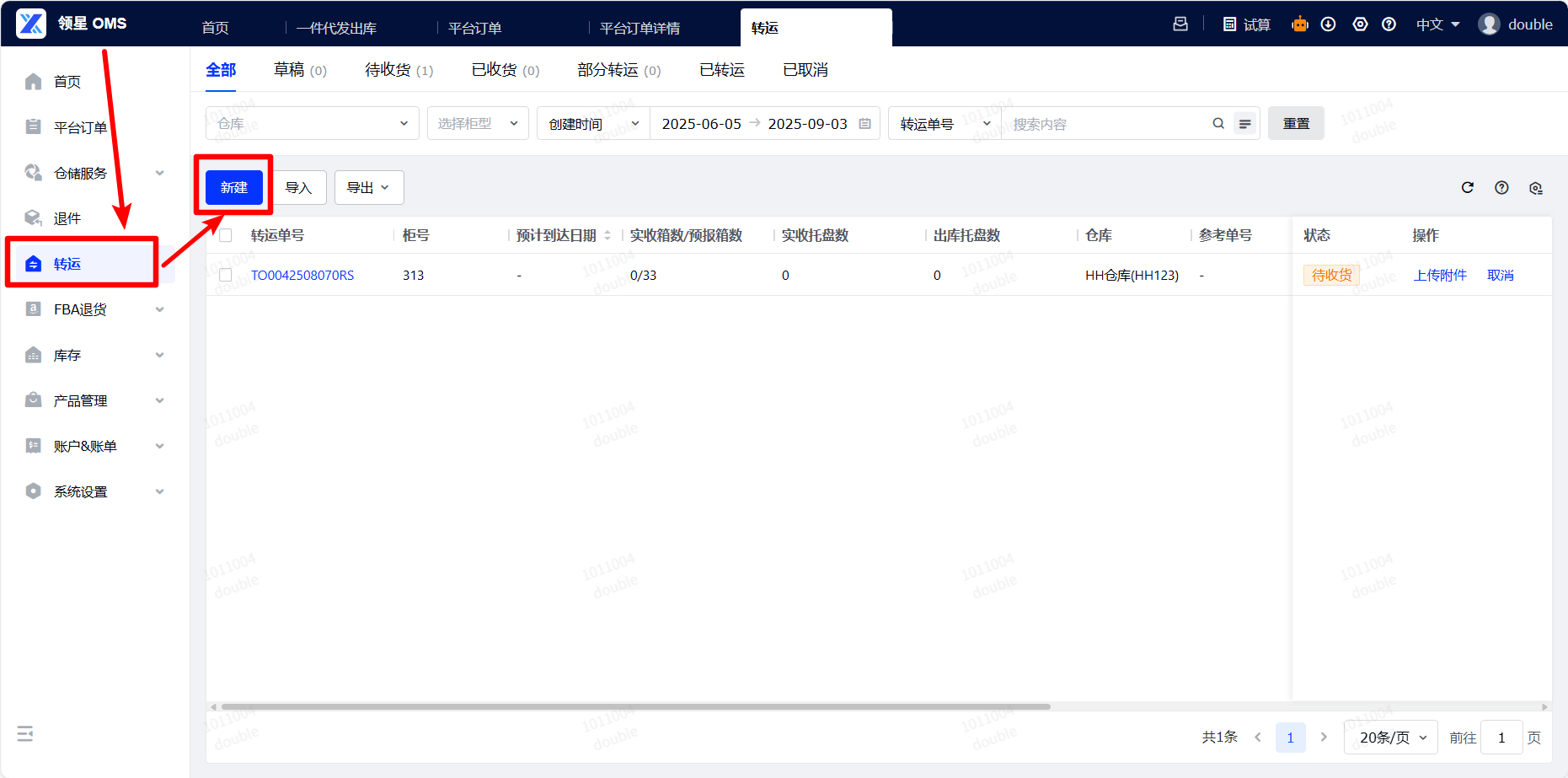Image resolution: width=1568 pixels, height=778 pixels.
Task: Go to the previous page arrow
Action: [x=1258, y=738]
